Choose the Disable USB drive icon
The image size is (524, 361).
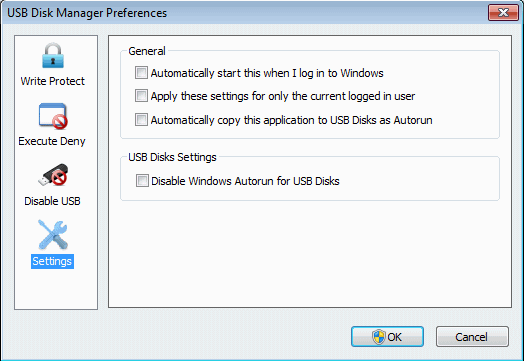tap(53, 175)
